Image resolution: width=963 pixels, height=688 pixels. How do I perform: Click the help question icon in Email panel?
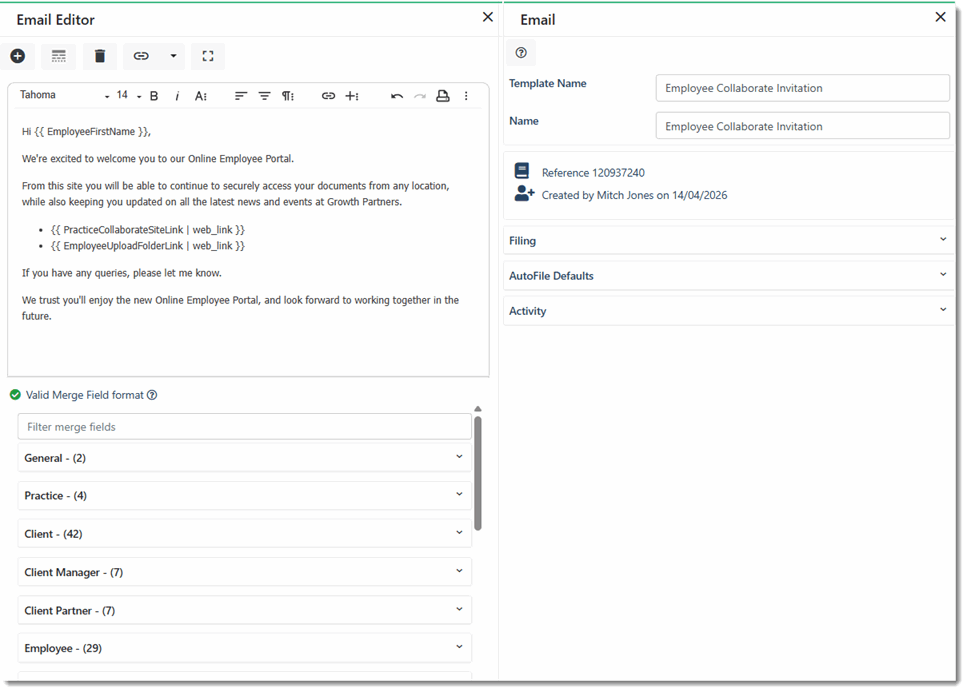pyautogui.click(x=521, y=53)
